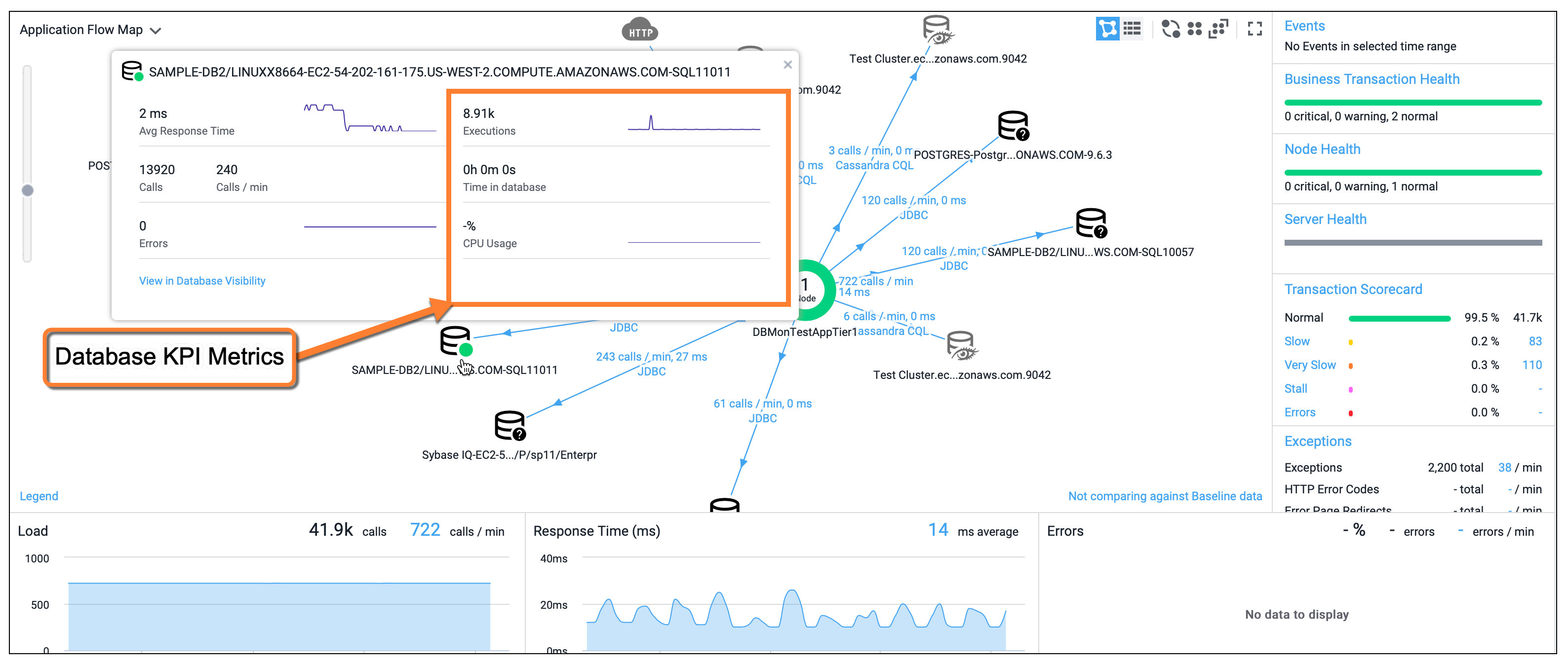Open Server Health section
This screenshot has height=666, width=1568.
pos(1325,219)
